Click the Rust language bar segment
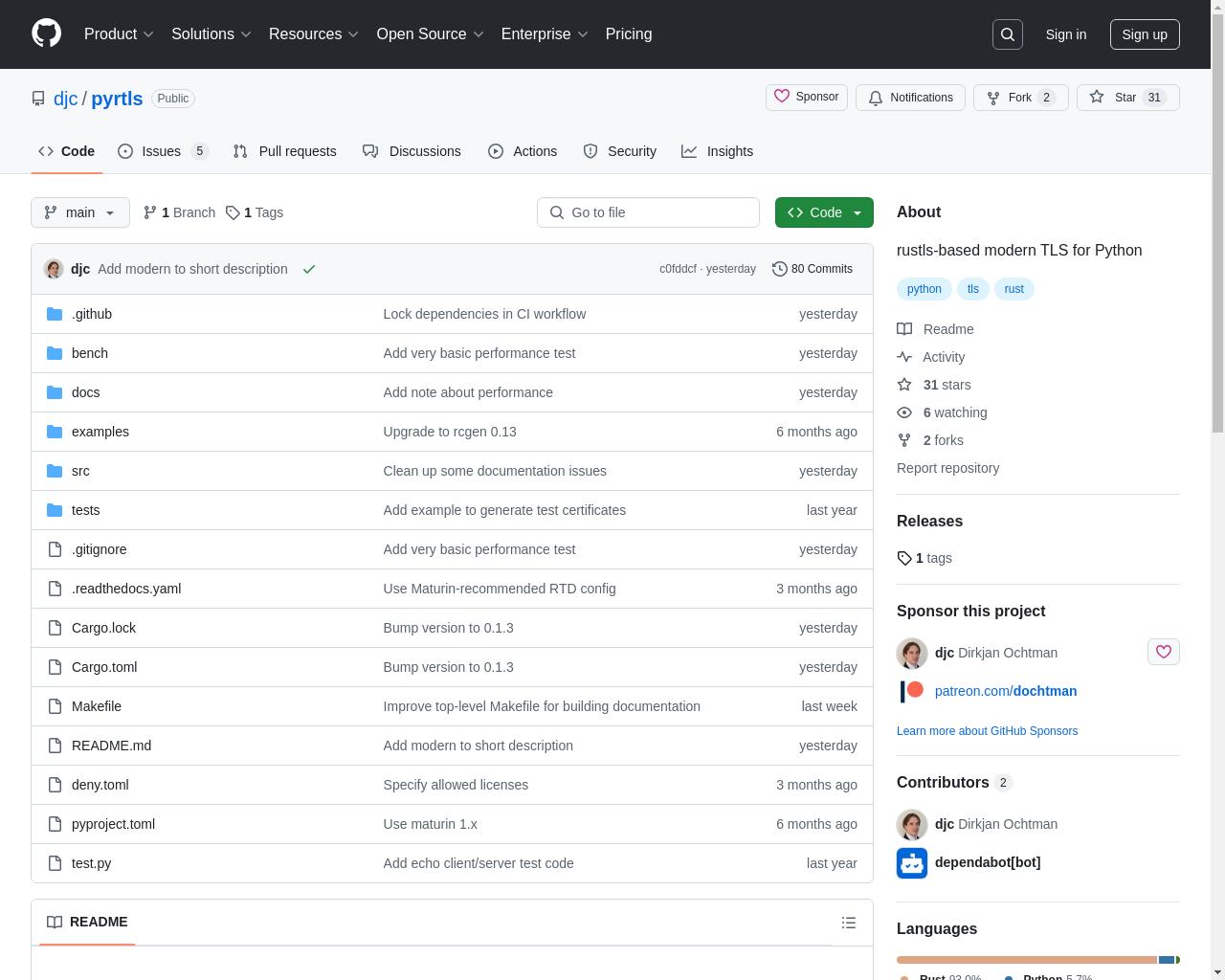The image size is (1225, 980). pyautogui.click(x=1027, y=960)
